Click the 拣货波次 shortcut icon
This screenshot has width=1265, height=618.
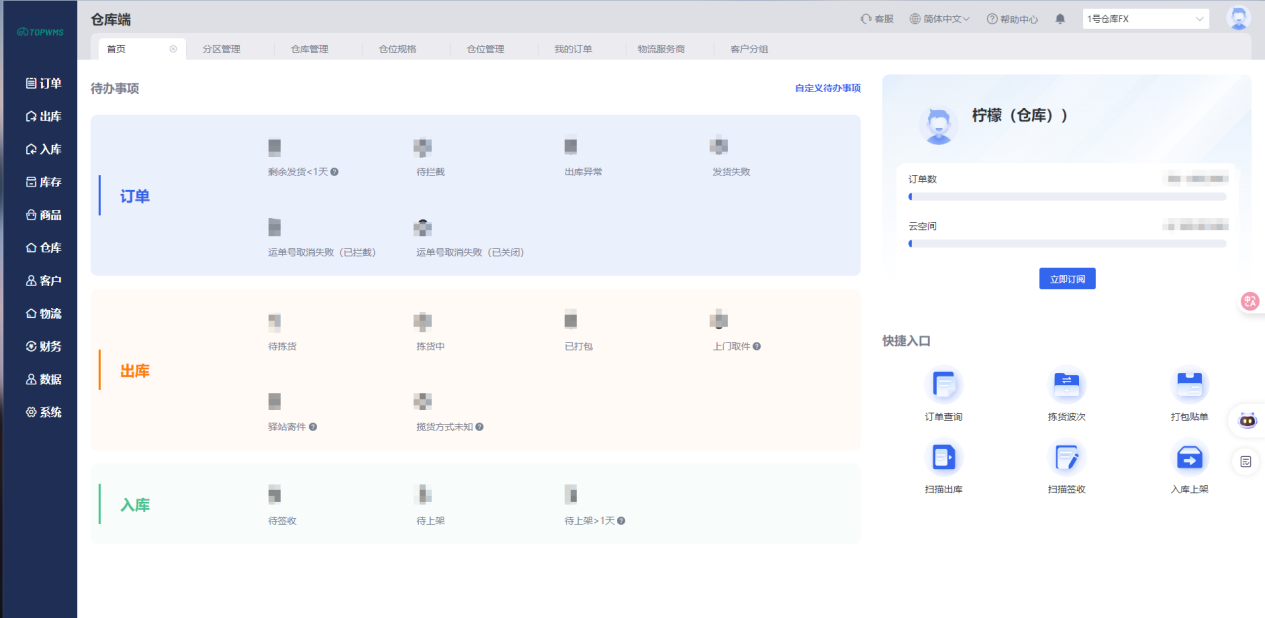tap(1066, 385)
